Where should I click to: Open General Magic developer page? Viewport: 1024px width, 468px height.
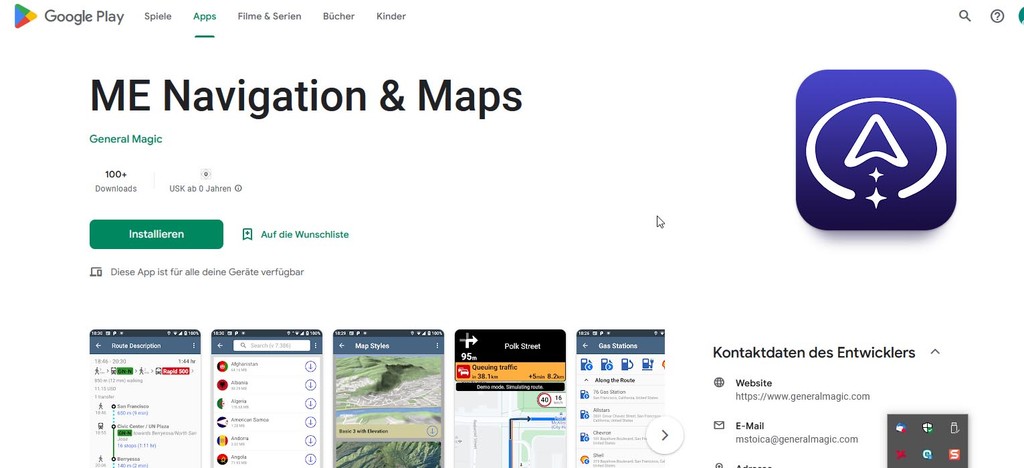tap(125, 139)
